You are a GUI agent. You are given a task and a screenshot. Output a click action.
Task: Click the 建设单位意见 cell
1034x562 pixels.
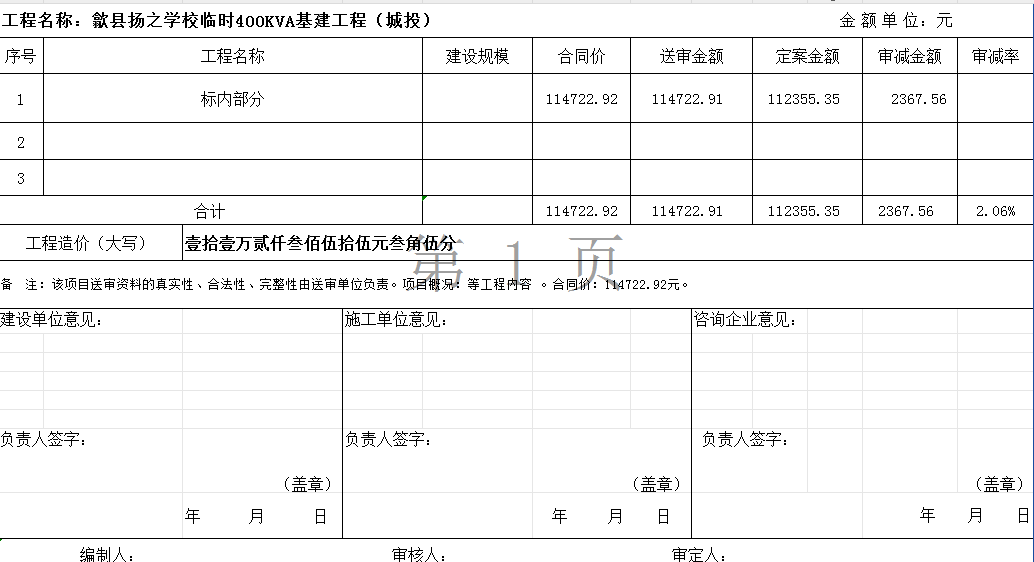point(52,320)
